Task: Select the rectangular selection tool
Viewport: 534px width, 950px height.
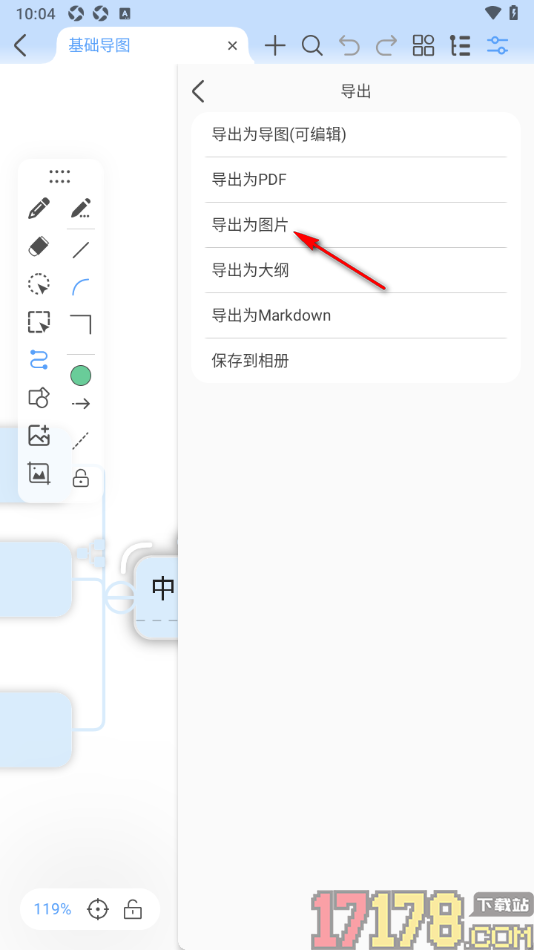Action: (x=39, y=322)
